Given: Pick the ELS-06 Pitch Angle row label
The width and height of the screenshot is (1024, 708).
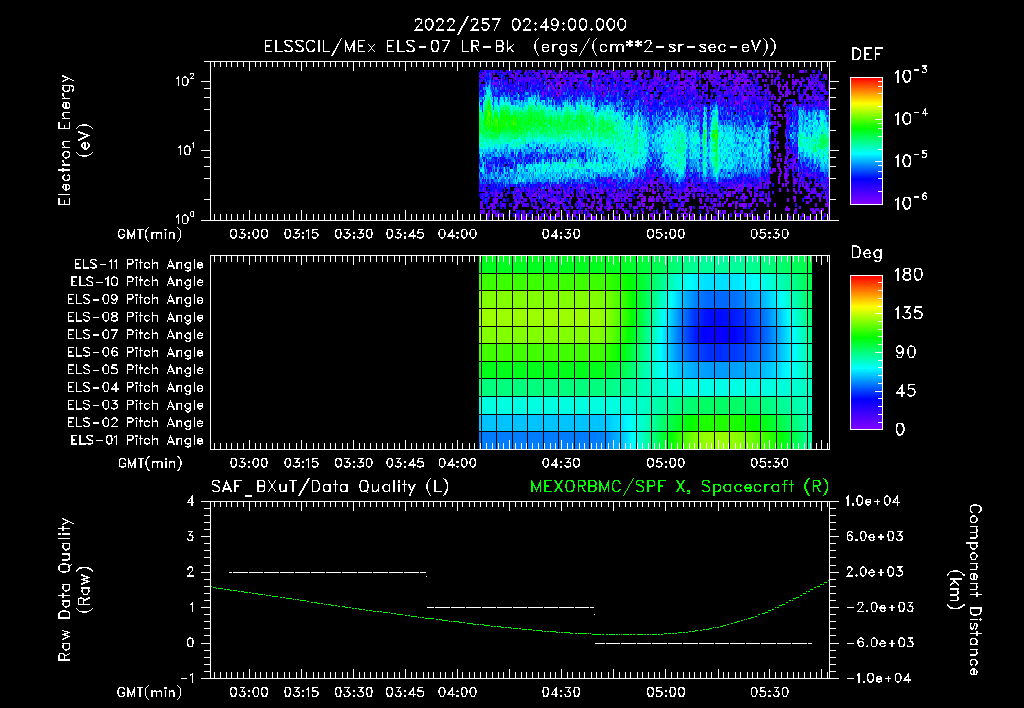Looking at the screenshot, I should (135, 352).
